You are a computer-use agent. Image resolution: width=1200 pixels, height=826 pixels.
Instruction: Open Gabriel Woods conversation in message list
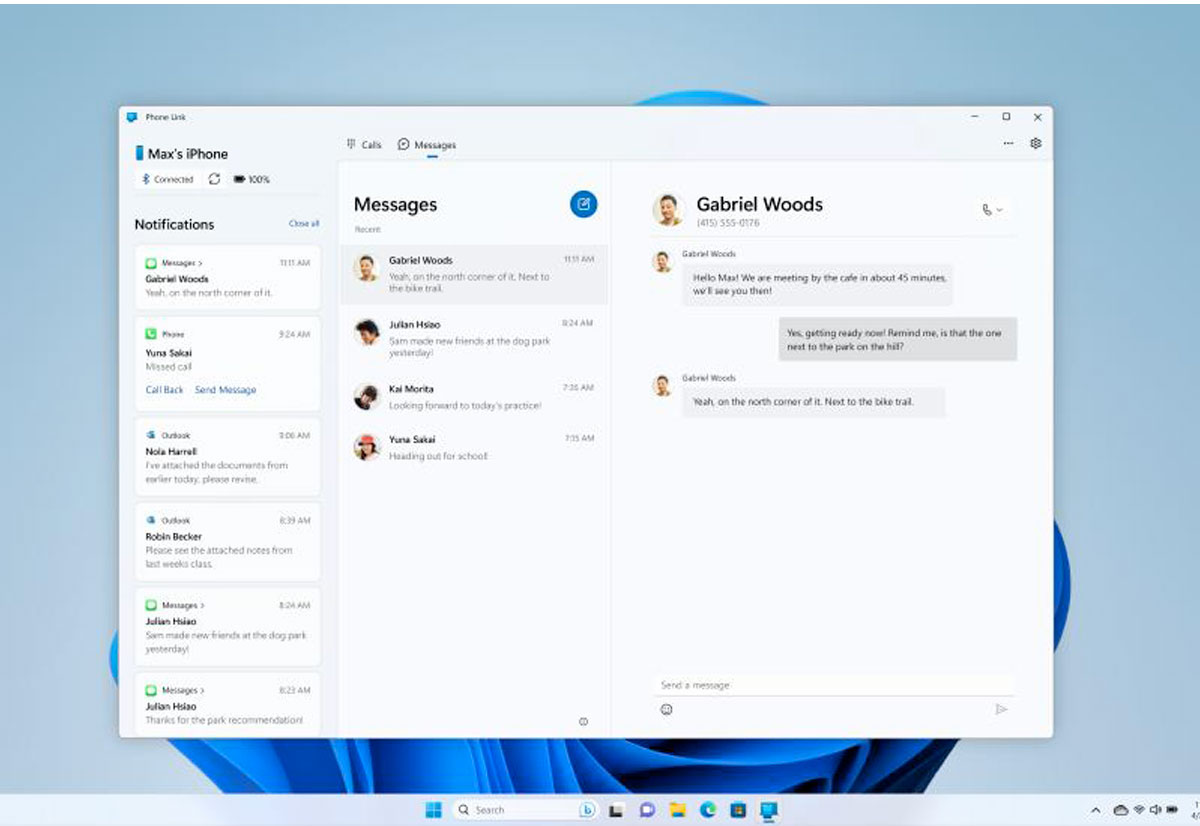474,275
